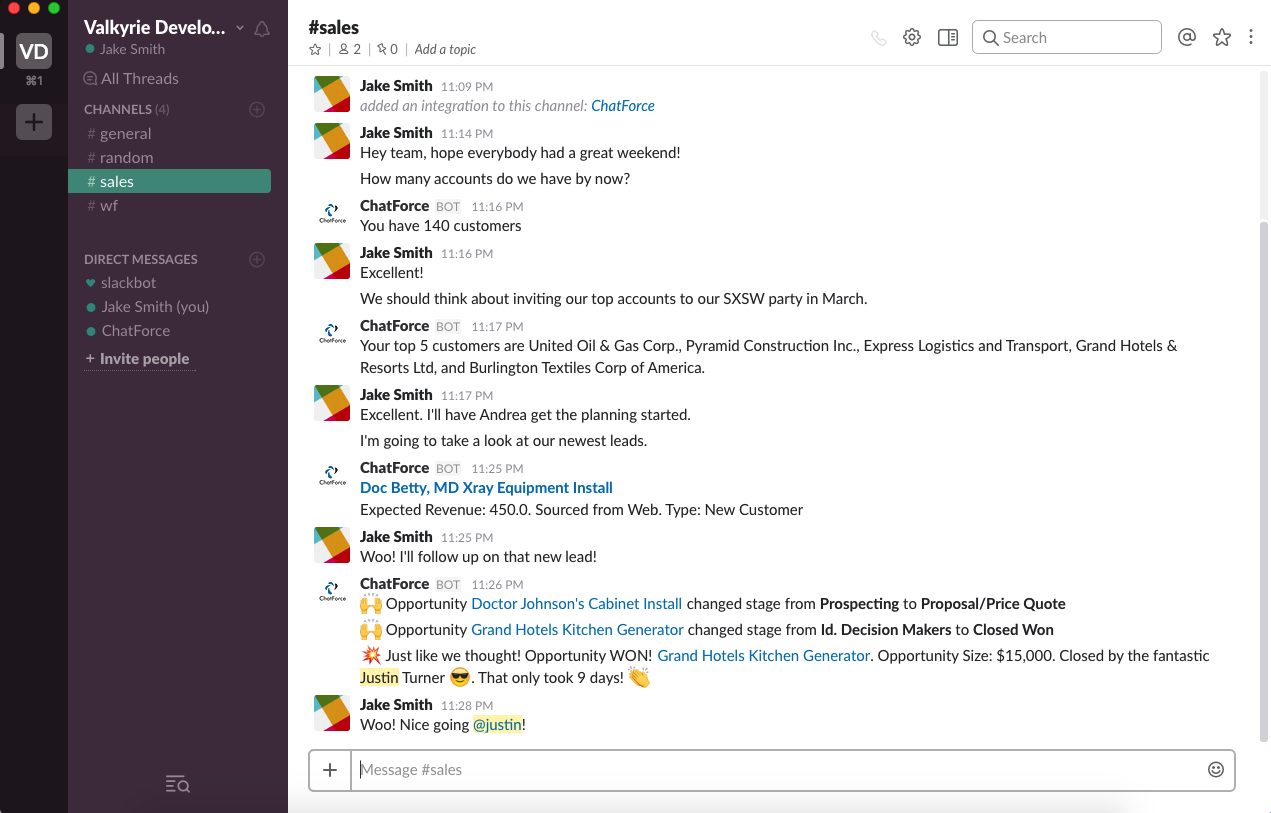This screenshot has height=813, width=1271.
Task: Click the #sales channel title
Action: coord(334,27)
